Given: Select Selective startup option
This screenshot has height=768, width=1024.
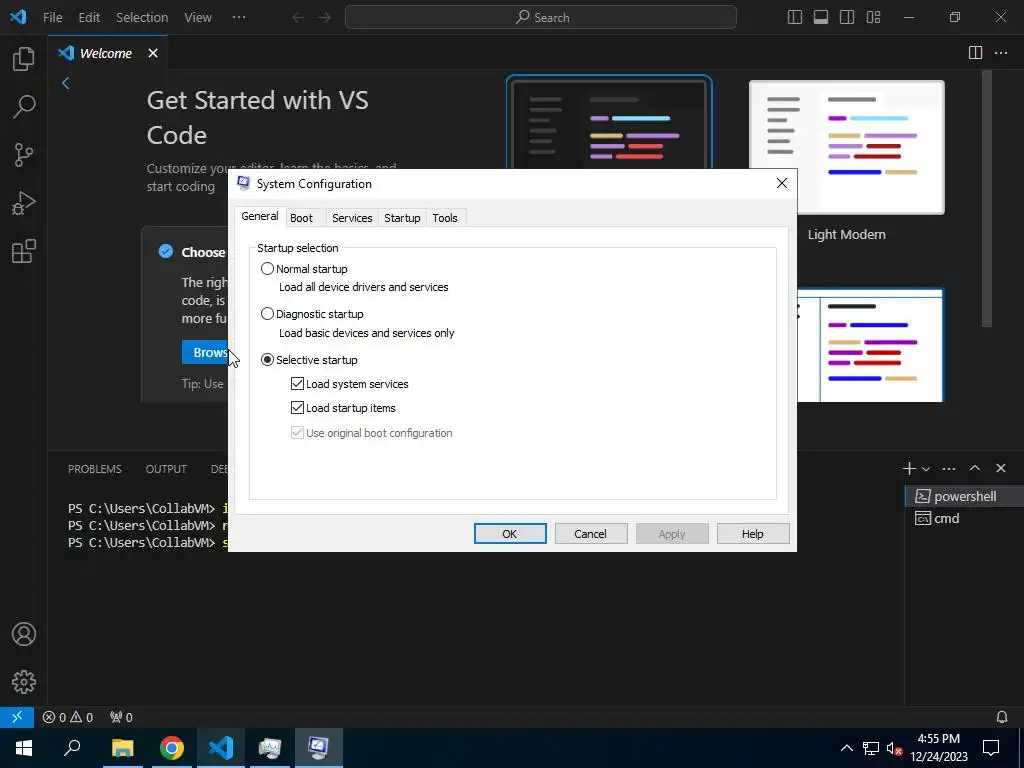Looking at the screenshot, I should [x=309, y=360].
